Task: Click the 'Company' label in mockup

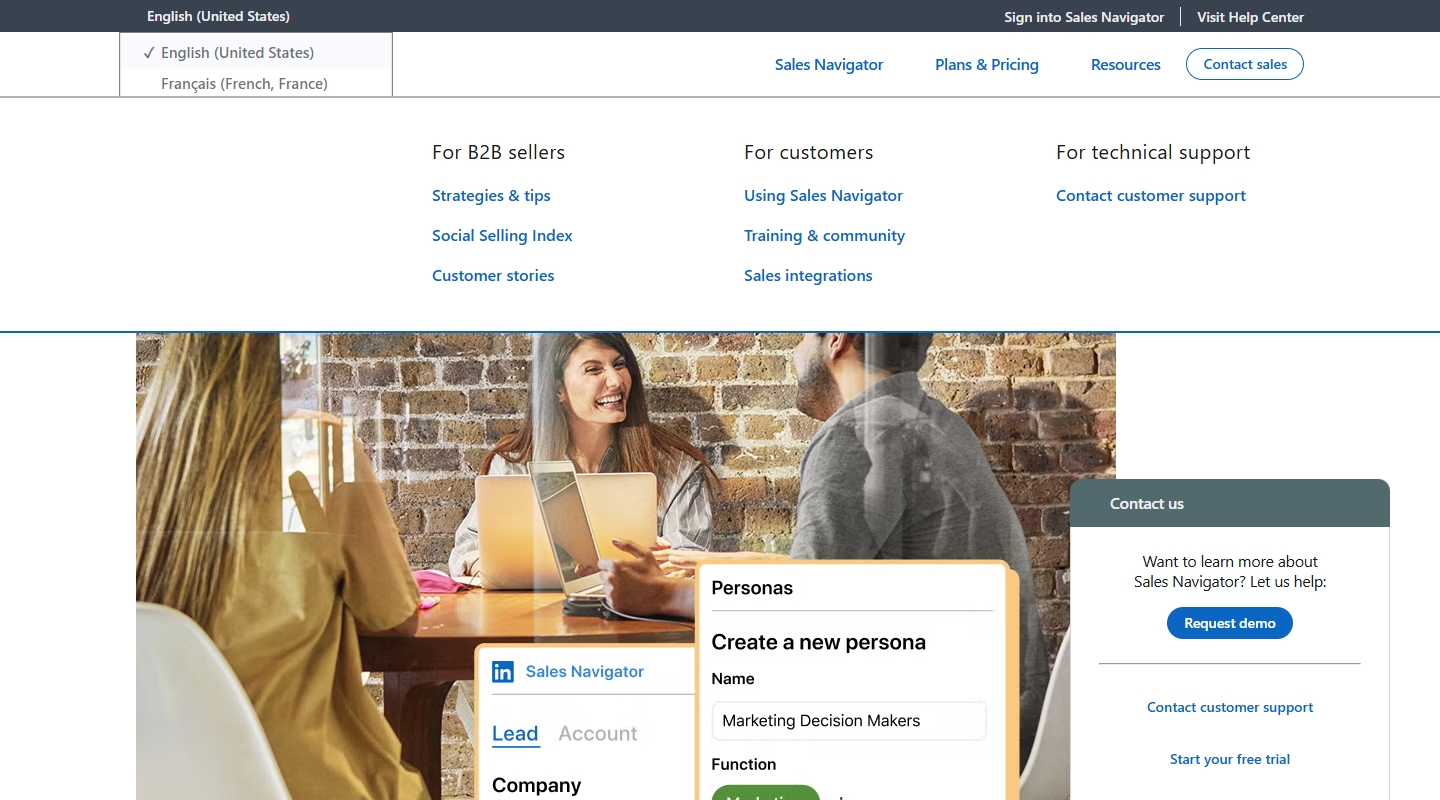Action: [536, 785]
